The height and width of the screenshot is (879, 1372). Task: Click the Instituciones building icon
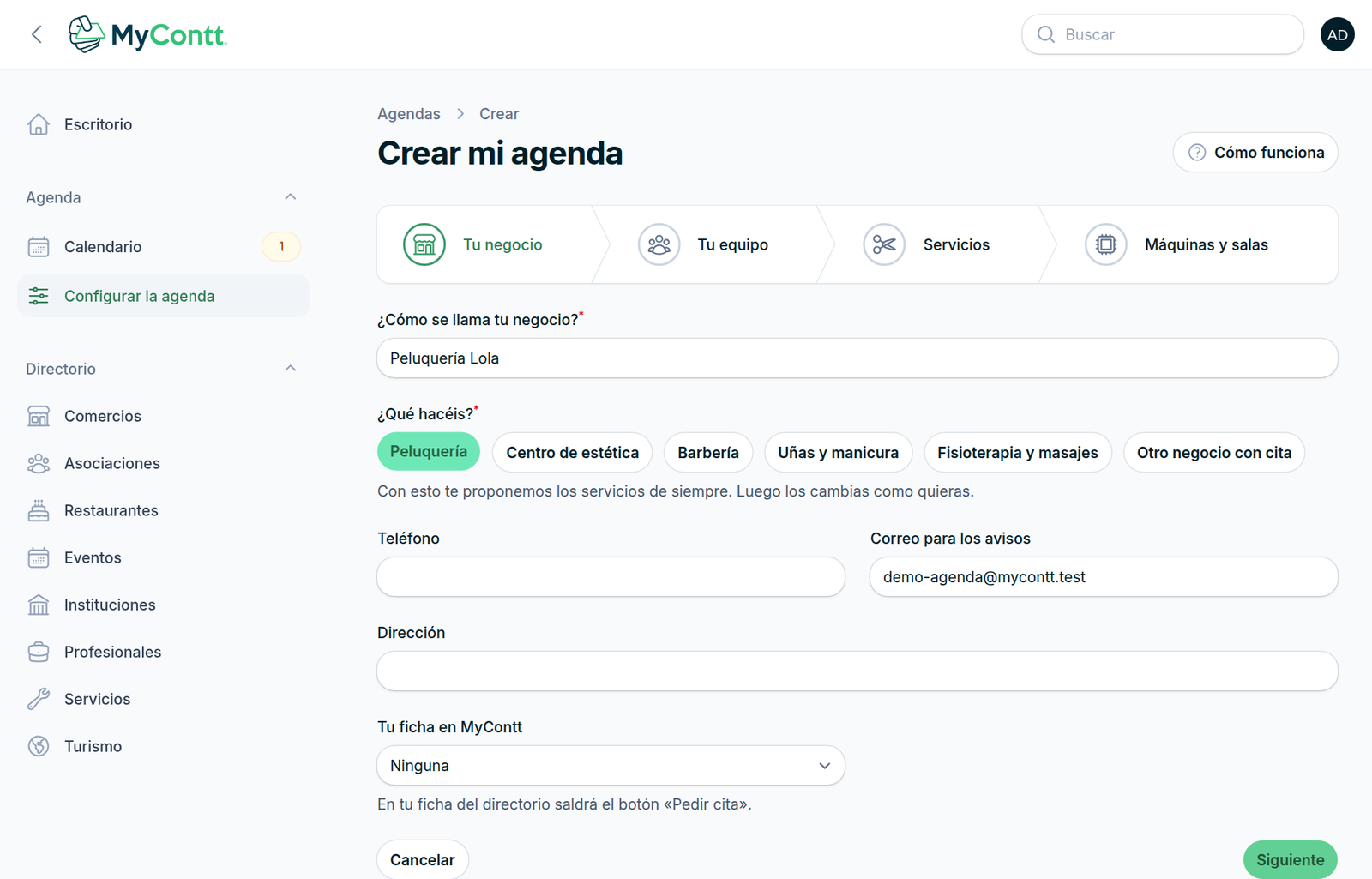39,605
